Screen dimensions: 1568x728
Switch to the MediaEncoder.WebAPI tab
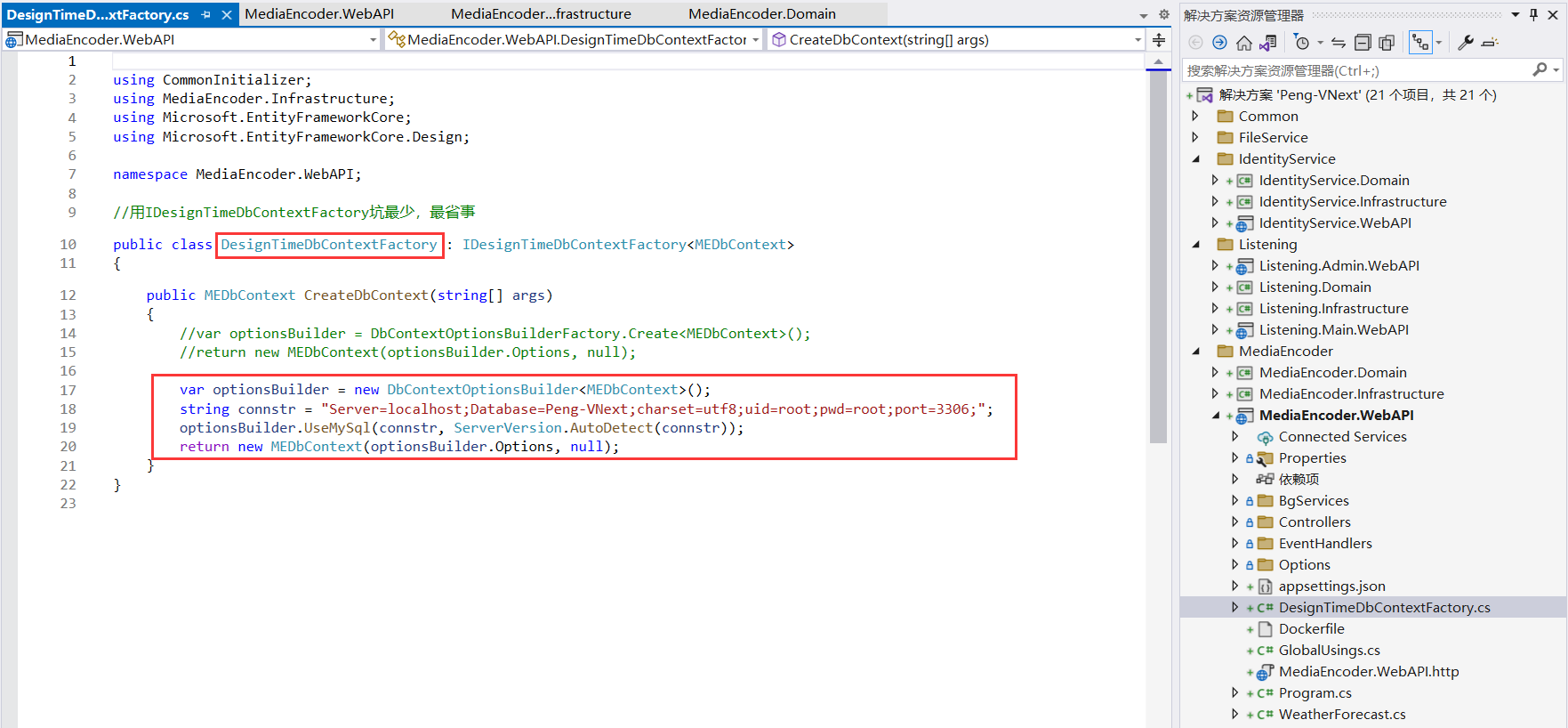click(x=319, y=14)
